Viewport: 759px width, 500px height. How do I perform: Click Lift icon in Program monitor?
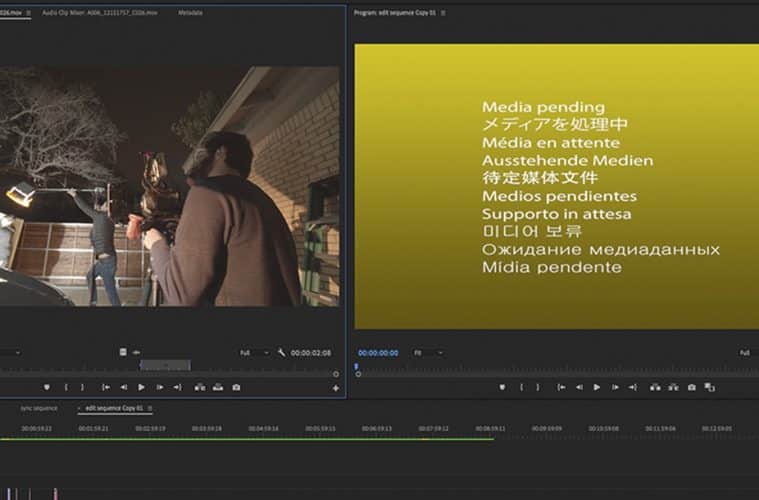tap(654, 387)
